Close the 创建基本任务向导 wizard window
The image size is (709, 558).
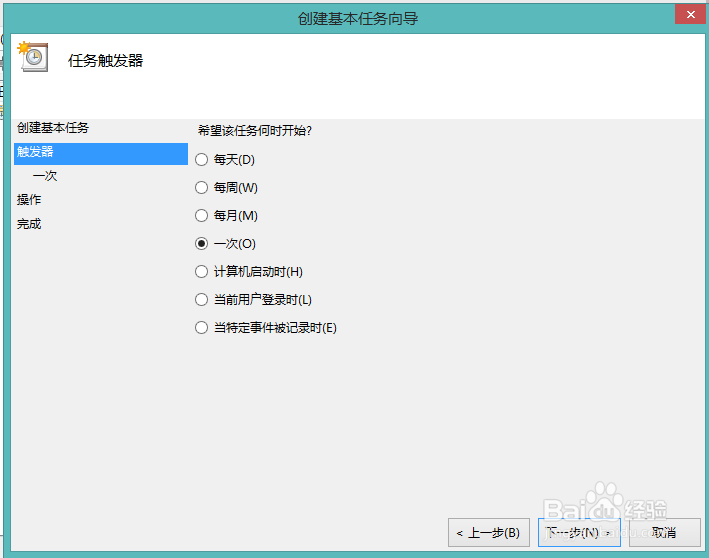click(690, 14)
